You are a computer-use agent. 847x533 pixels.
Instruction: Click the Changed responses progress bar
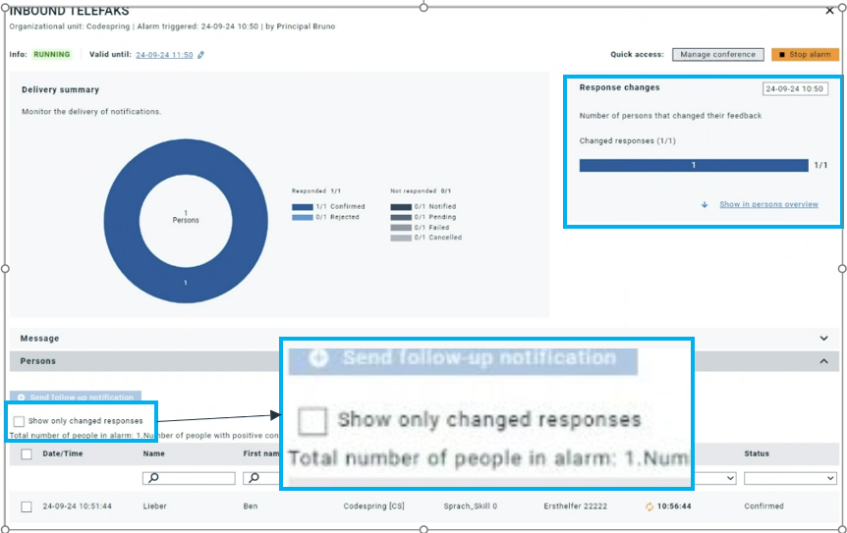pos(694,165)
